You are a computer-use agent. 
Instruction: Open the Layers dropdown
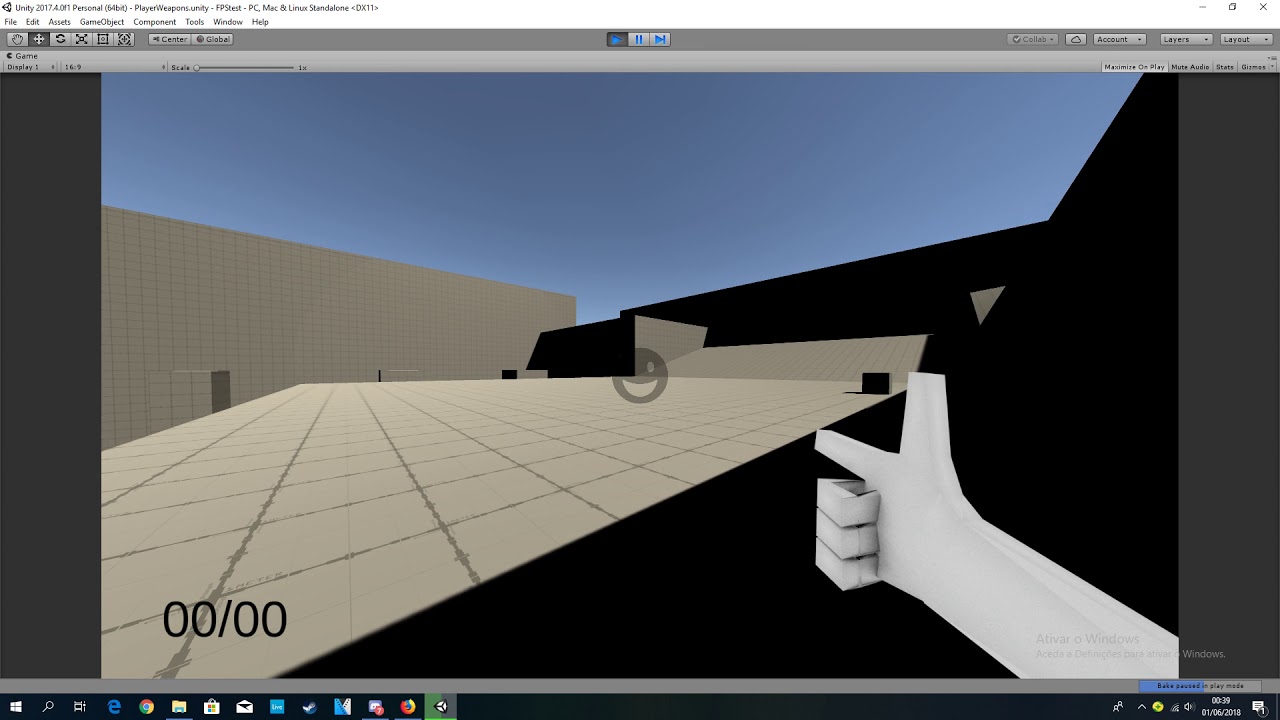(1186, 39)
